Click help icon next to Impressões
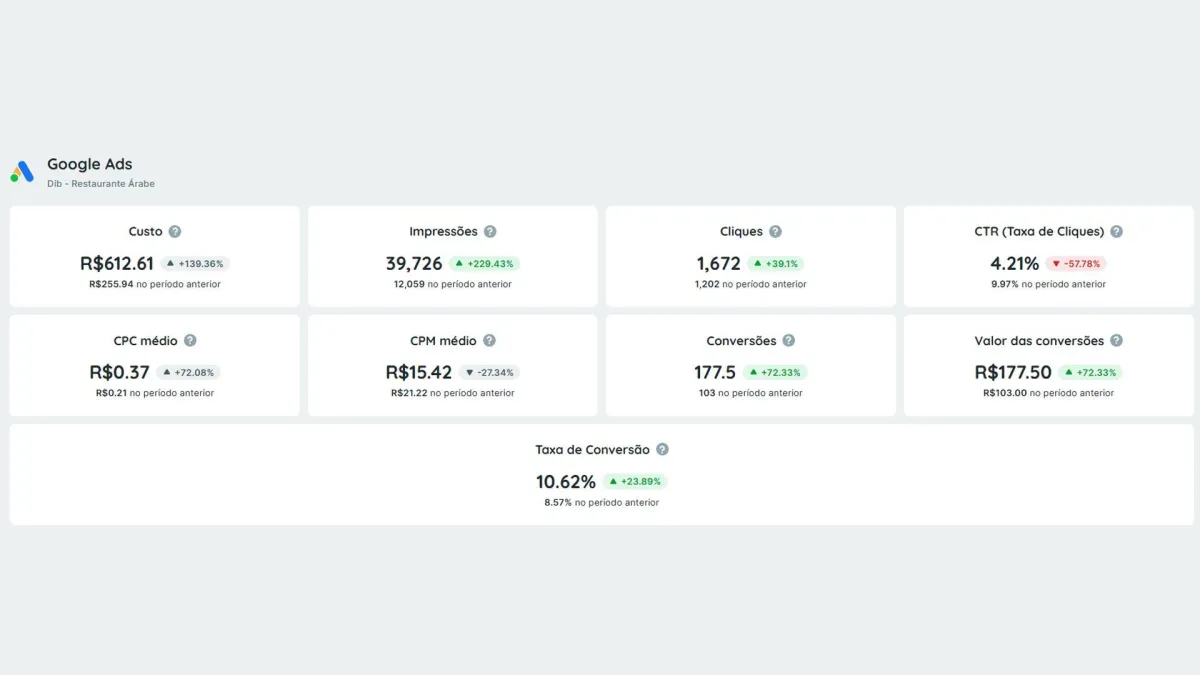Viewport: 1200px width, 675px height. coord(490,231)
